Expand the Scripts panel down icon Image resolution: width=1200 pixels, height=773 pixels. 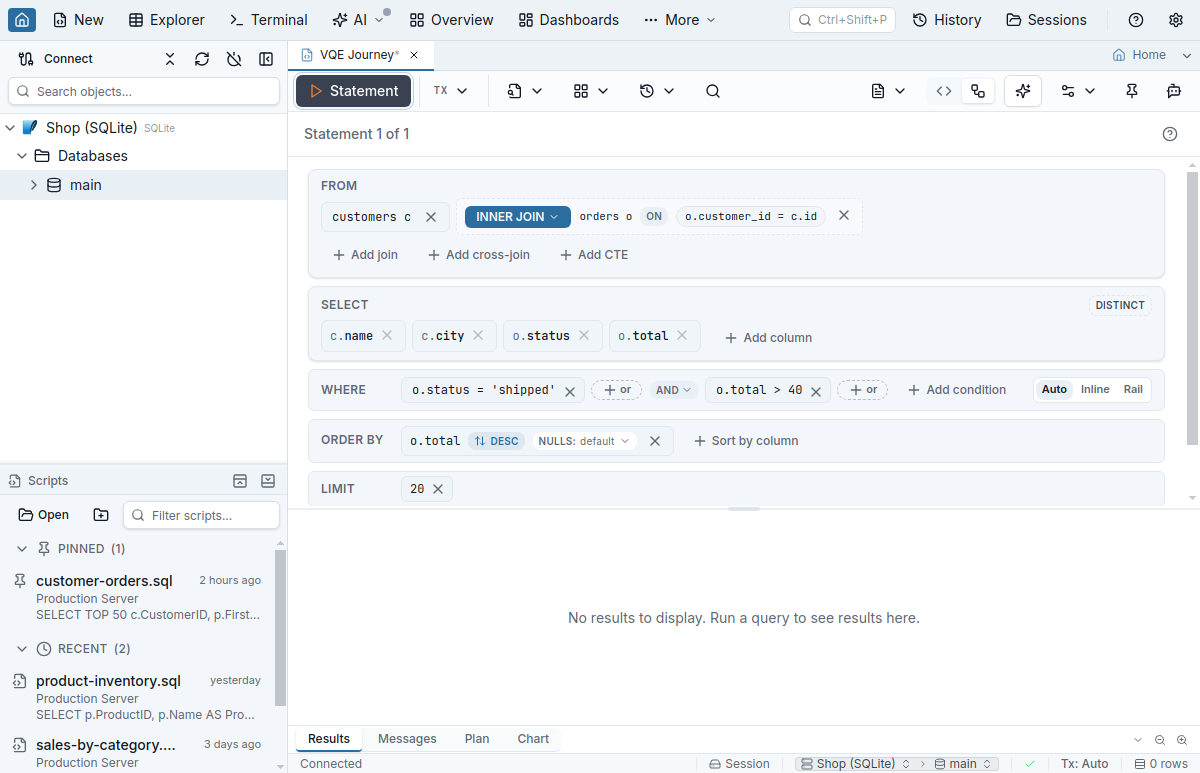[x=268, y=481]
